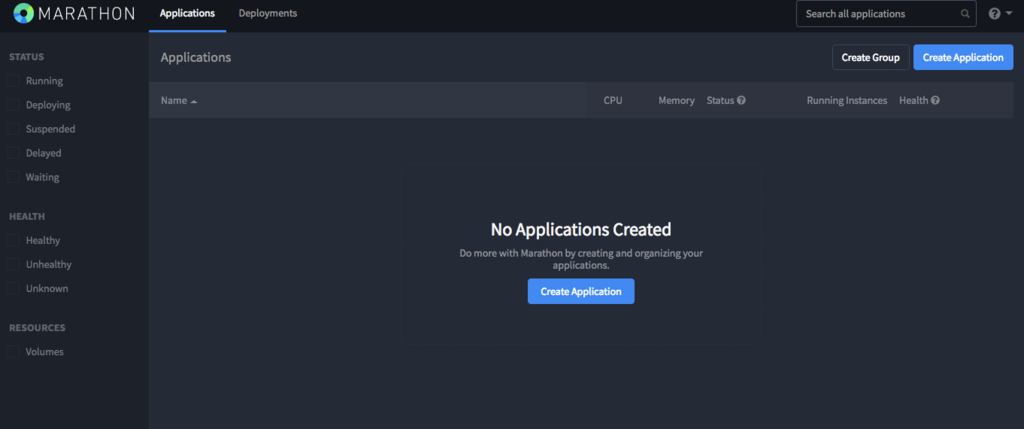Click the Status column header text
The image size is (1024, 429).
coord(720,101)
